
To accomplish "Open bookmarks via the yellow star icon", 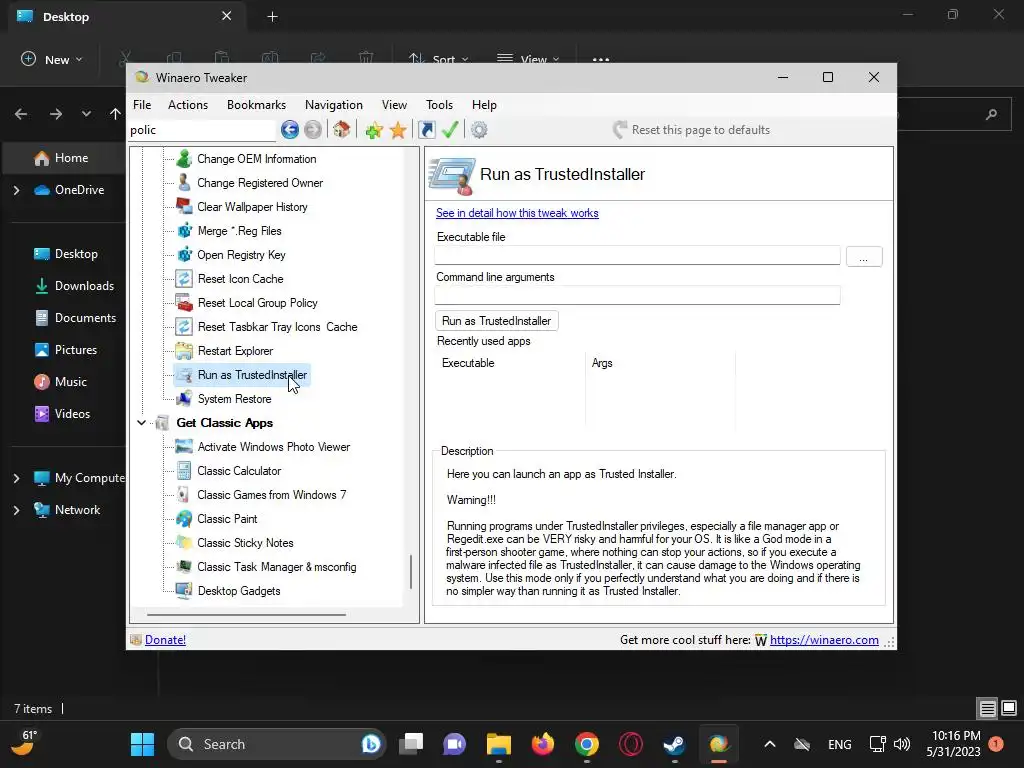I will coord(398,130).
